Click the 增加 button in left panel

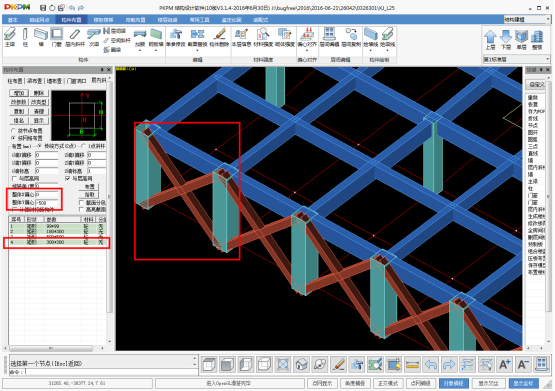coord(19,93)
